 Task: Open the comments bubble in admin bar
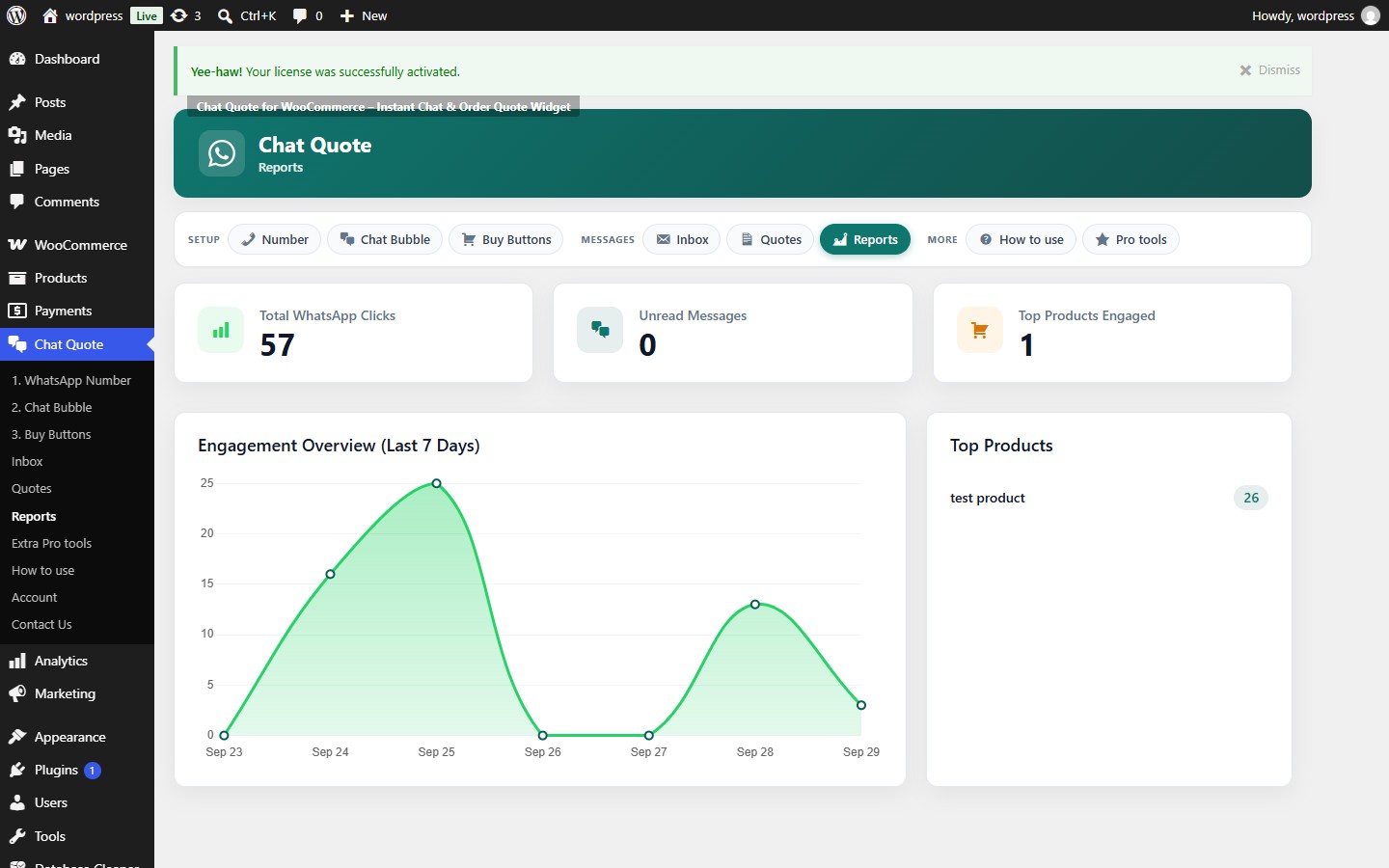[300, 15]
